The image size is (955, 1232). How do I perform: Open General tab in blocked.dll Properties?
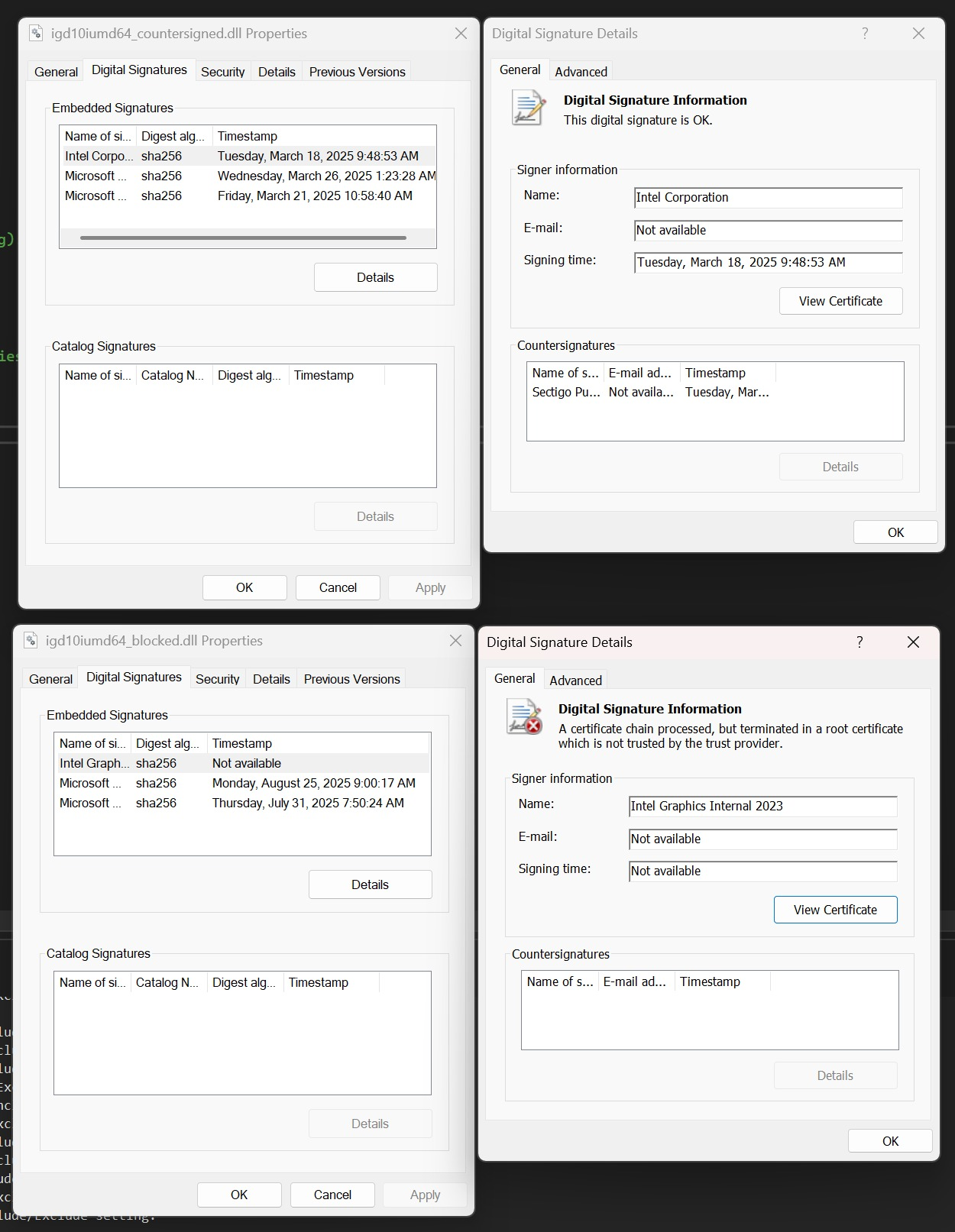click(x=50, y=679)
